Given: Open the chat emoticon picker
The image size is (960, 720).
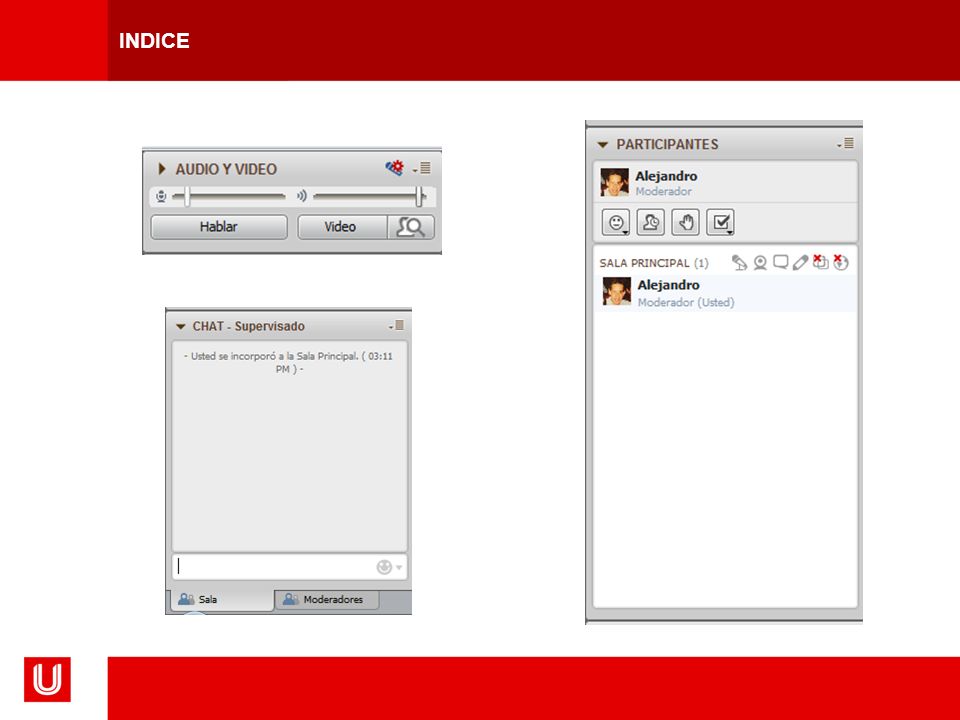Looking at the screenshot, I should click(x=389, y=567).
